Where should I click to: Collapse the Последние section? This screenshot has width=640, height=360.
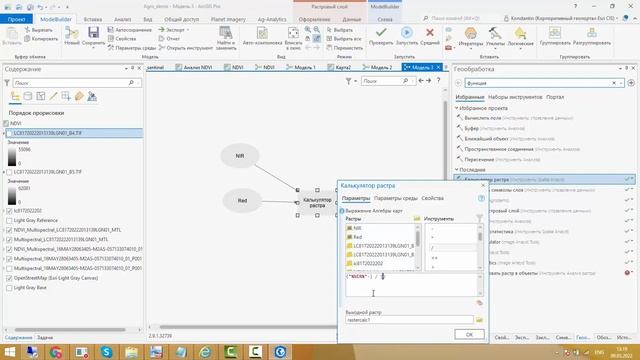click(x=457, y=169)
